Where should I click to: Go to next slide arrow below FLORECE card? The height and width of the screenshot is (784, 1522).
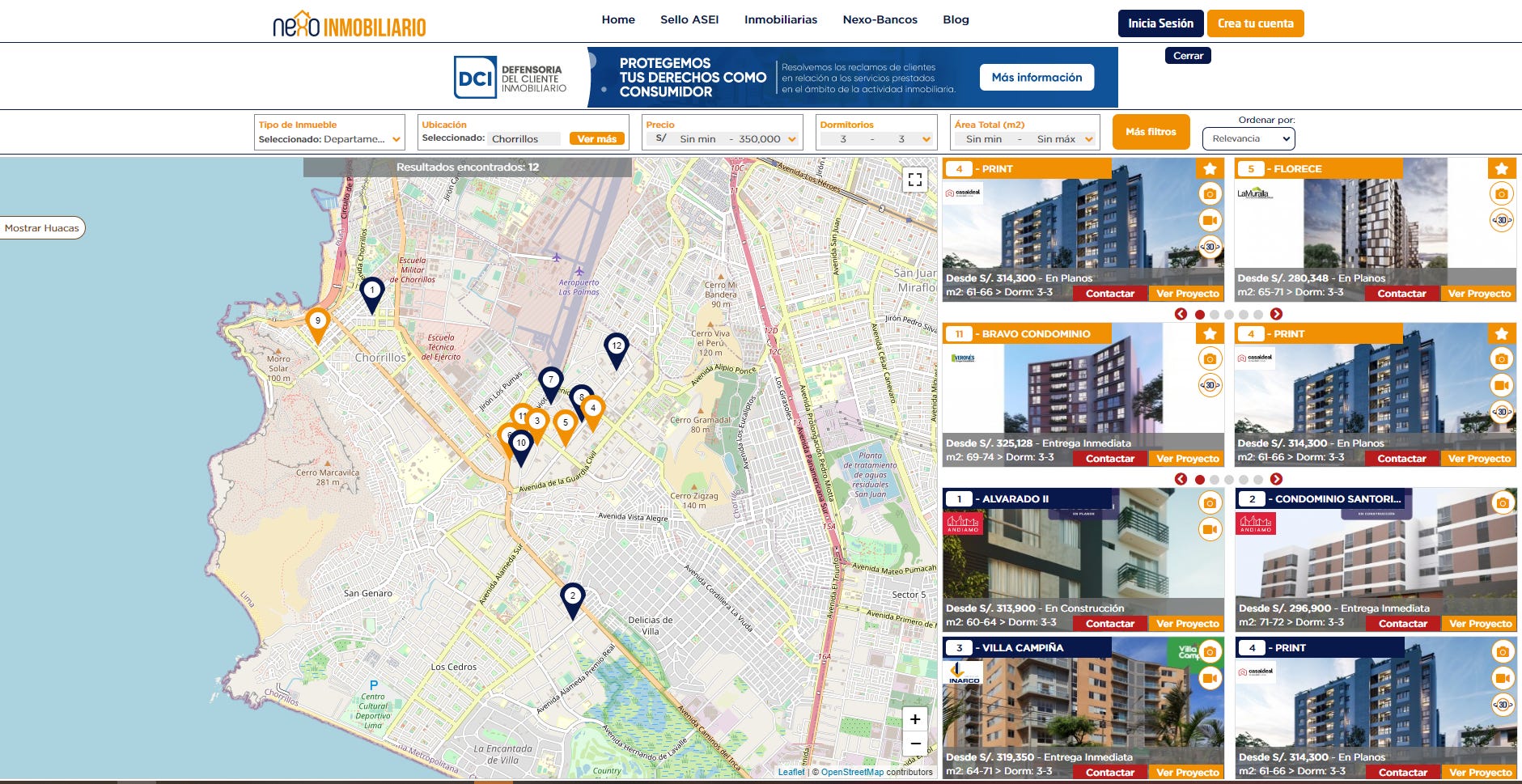[1276, 314]
